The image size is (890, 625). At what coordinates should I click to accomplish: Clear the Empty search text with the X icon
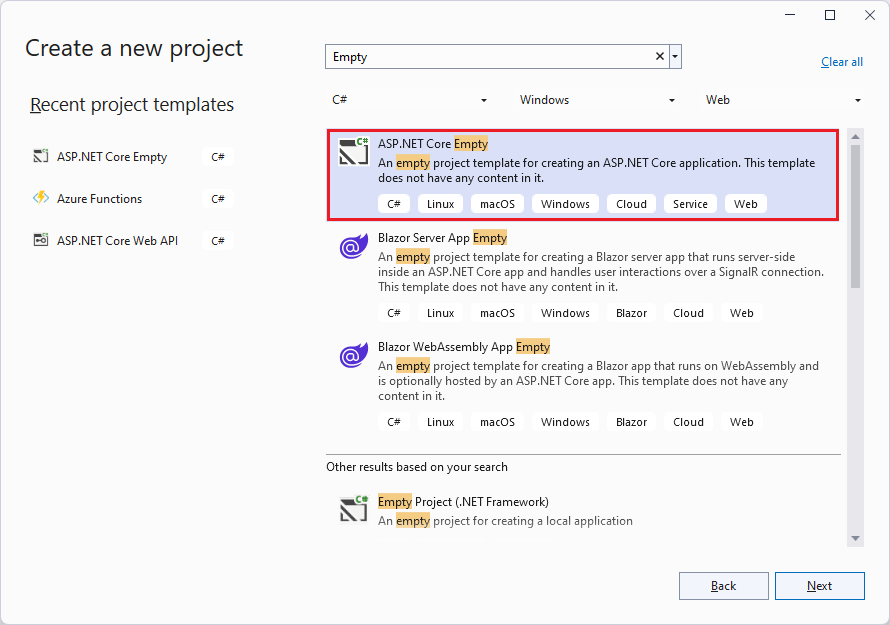click(658, 56)
